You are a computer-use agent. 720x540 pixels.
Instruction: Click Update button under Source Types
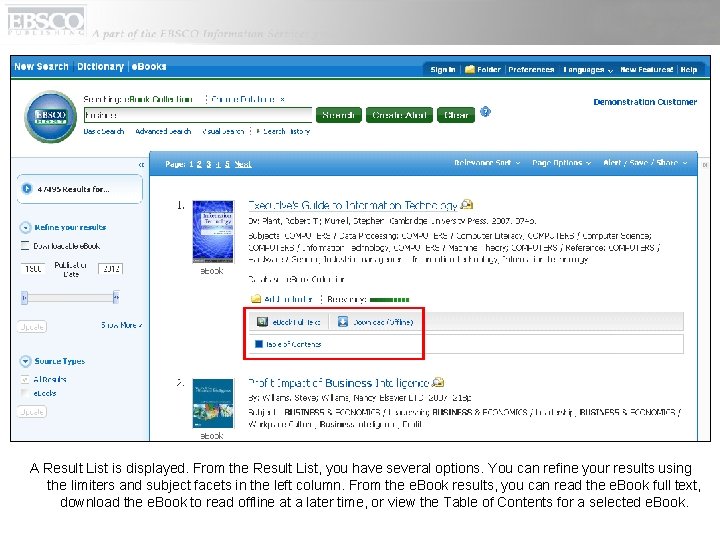click(x=32, y=411)
